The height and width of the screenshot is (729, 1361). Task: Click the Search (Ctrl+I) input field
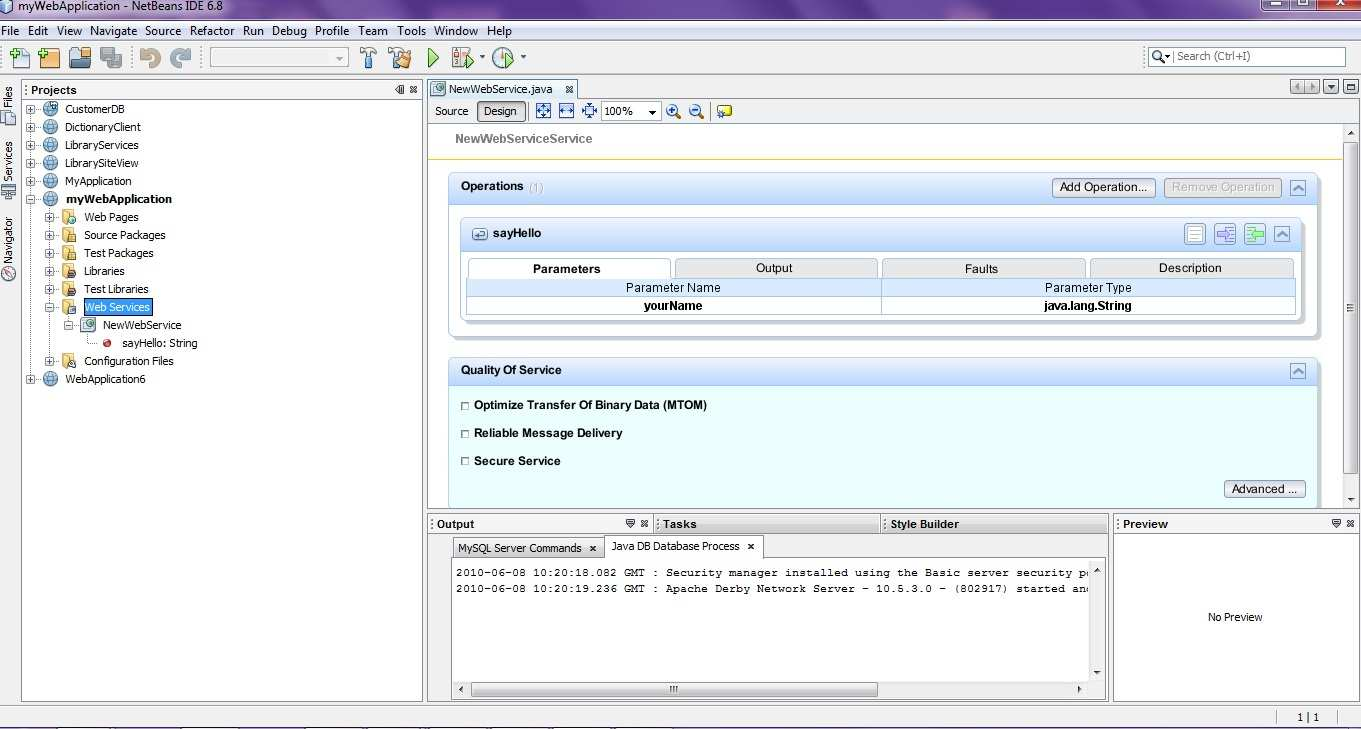click(x=1260, y=57)
